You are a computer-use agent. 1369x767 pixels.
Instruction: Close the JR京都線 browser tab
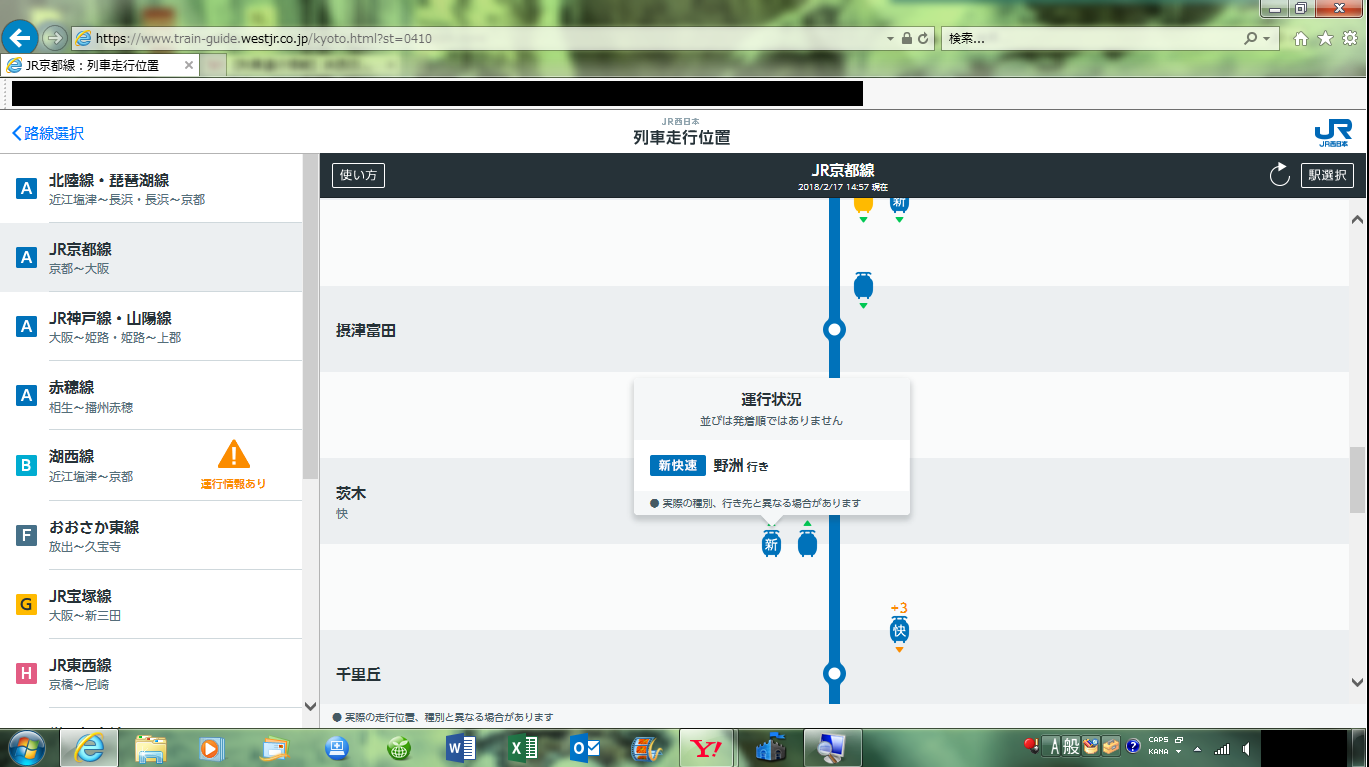(188, 65)
